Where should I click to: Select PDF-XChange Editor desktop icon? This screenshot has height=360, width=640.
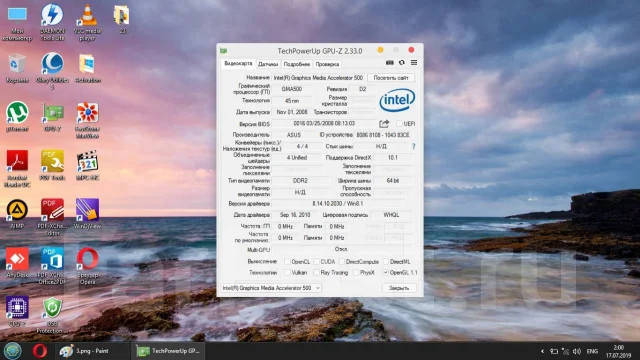coord(52,217)
